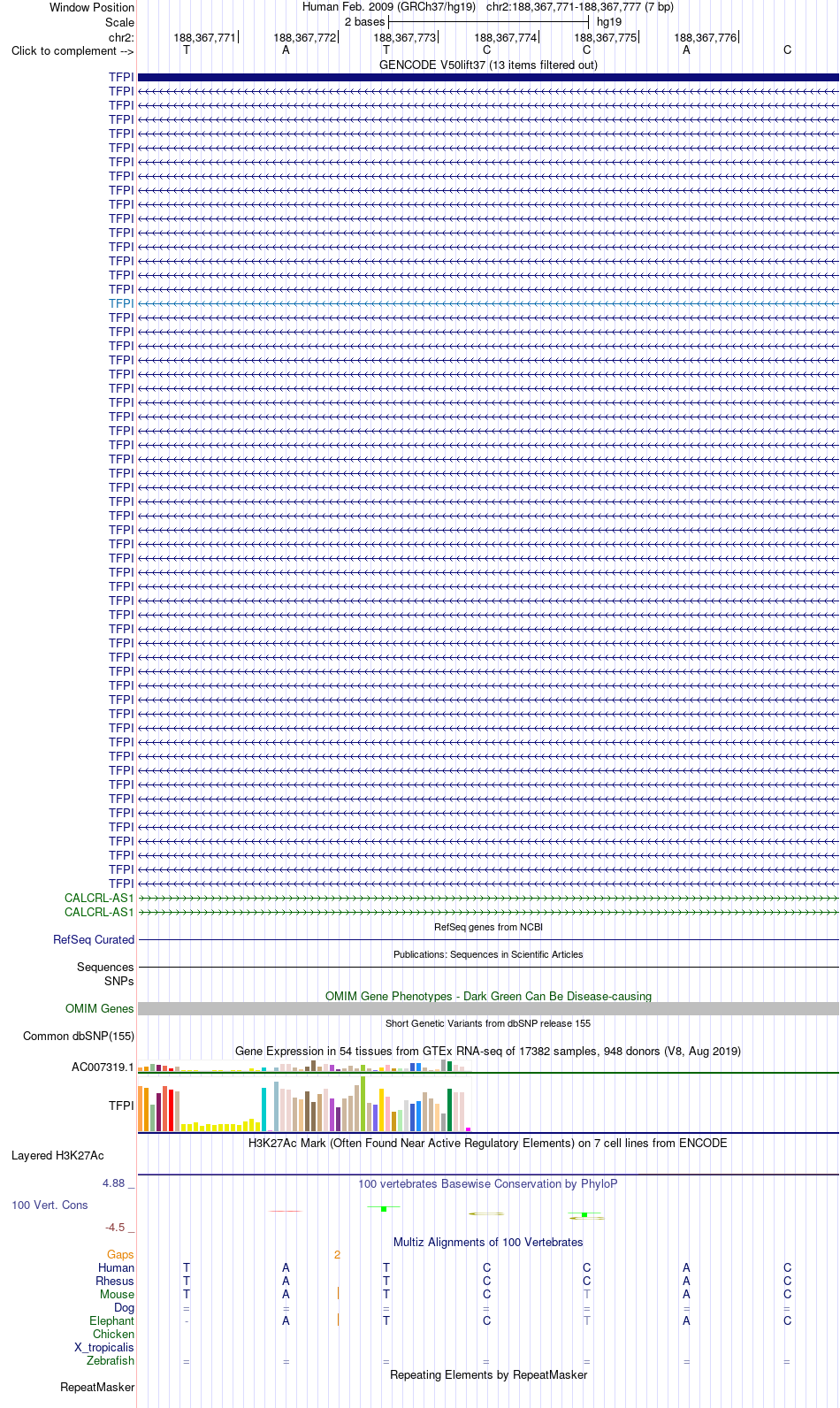This screenshot has width=840, height=1408.
Task: Click the thick dark-blue TFPI exon bar
Action: click(488, 77)
